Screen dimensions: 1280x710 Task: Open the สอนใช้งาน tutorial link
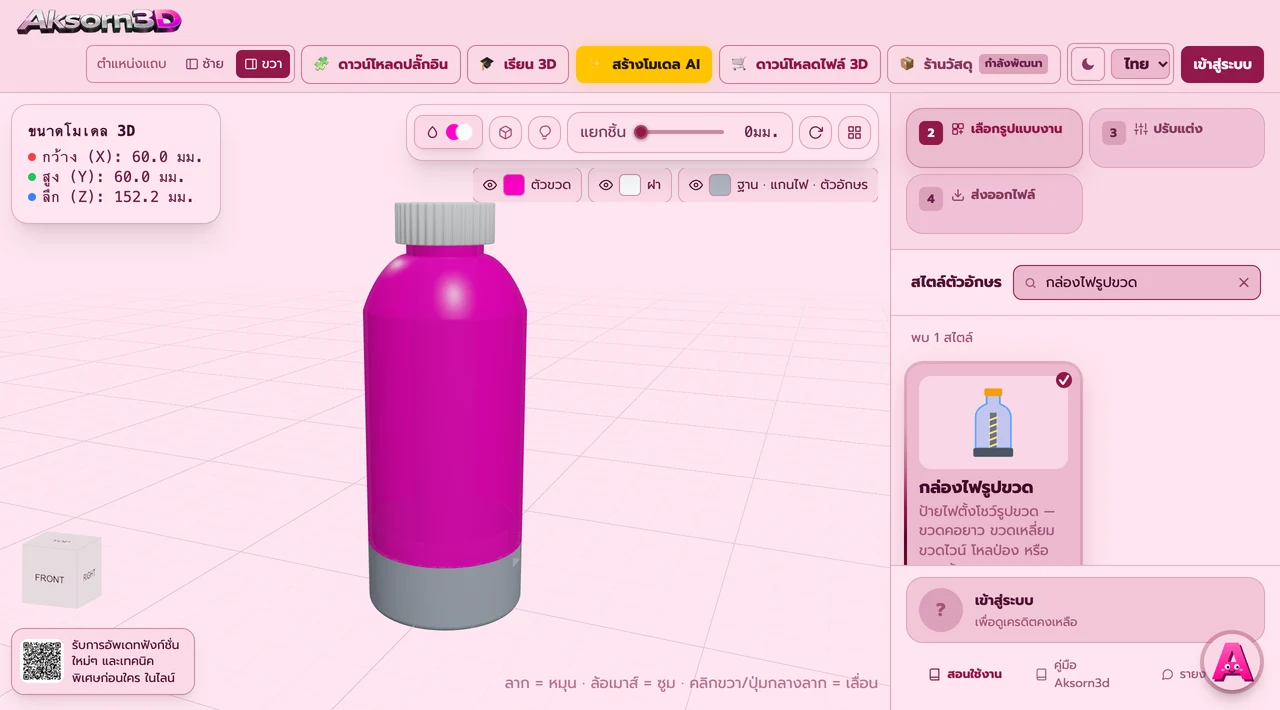click(965, 674)
